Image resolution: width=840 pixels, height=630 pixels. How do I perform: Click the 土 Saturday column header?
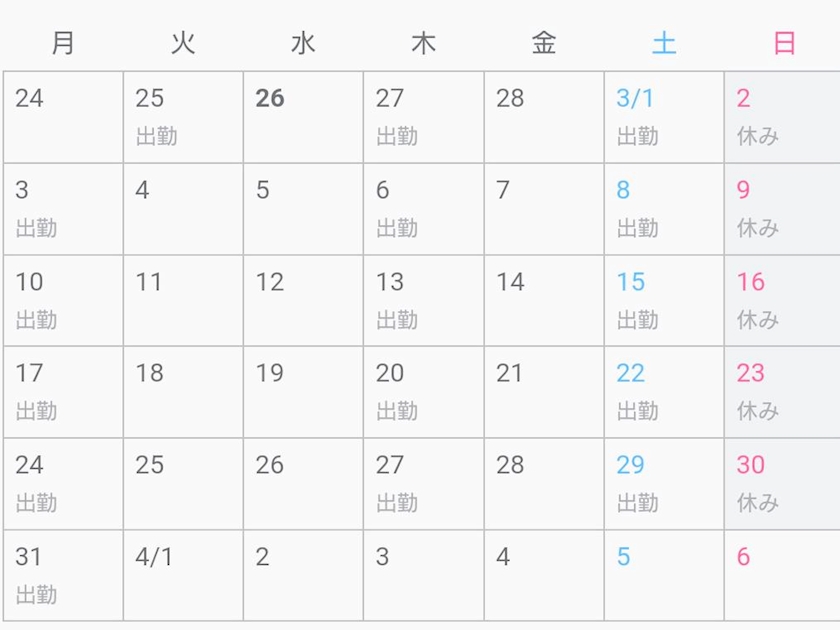click(664, 43)
